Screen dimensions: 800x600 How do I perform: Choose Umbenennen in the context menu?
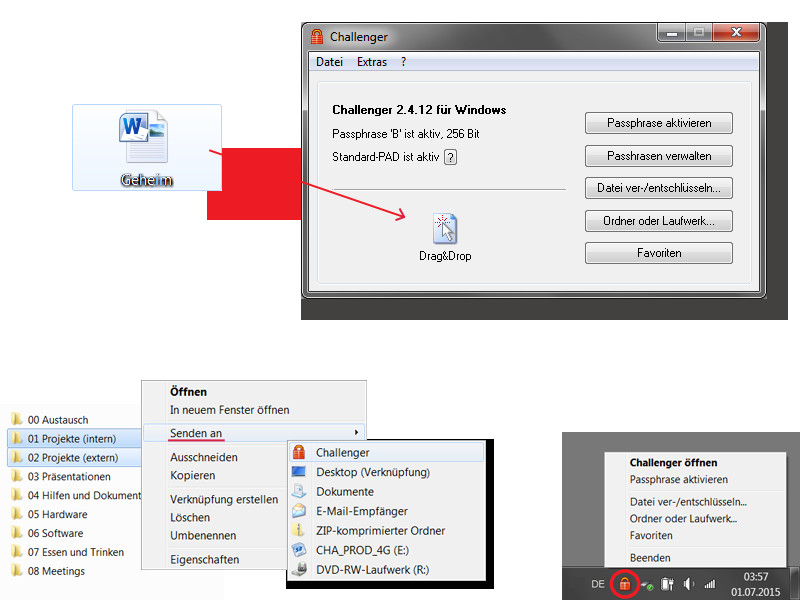point(203,536)
